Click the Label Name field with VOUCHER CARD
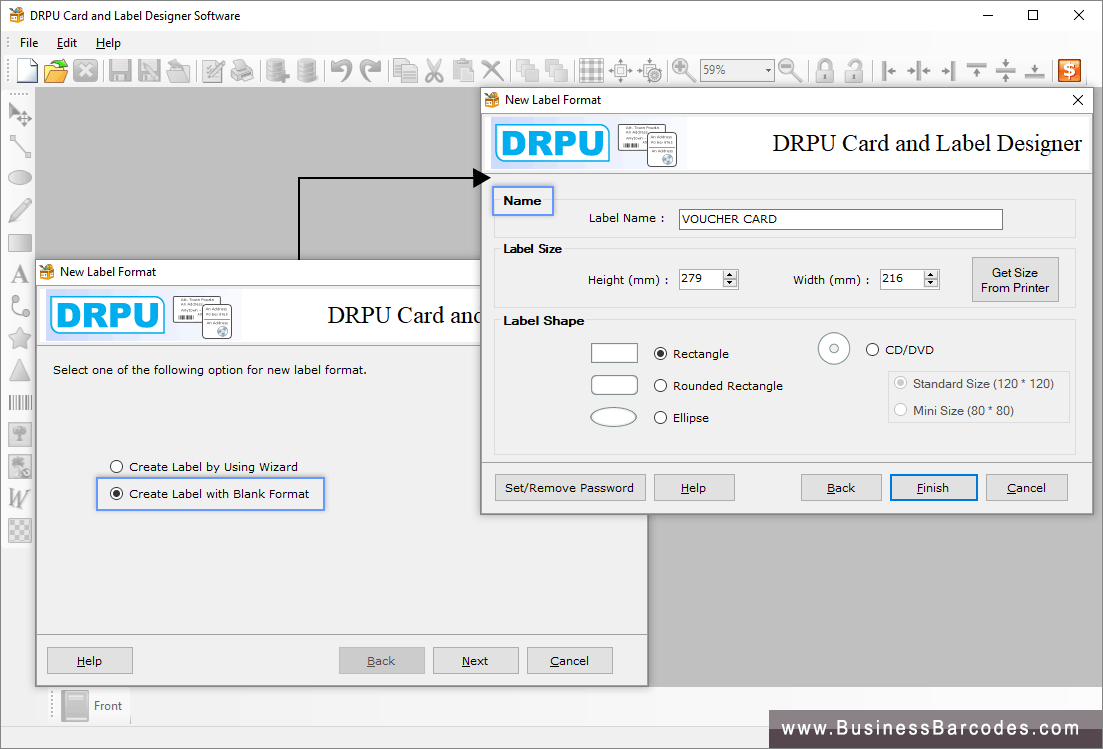This screenshot has height=749, width=1103. tap(841, 219)
